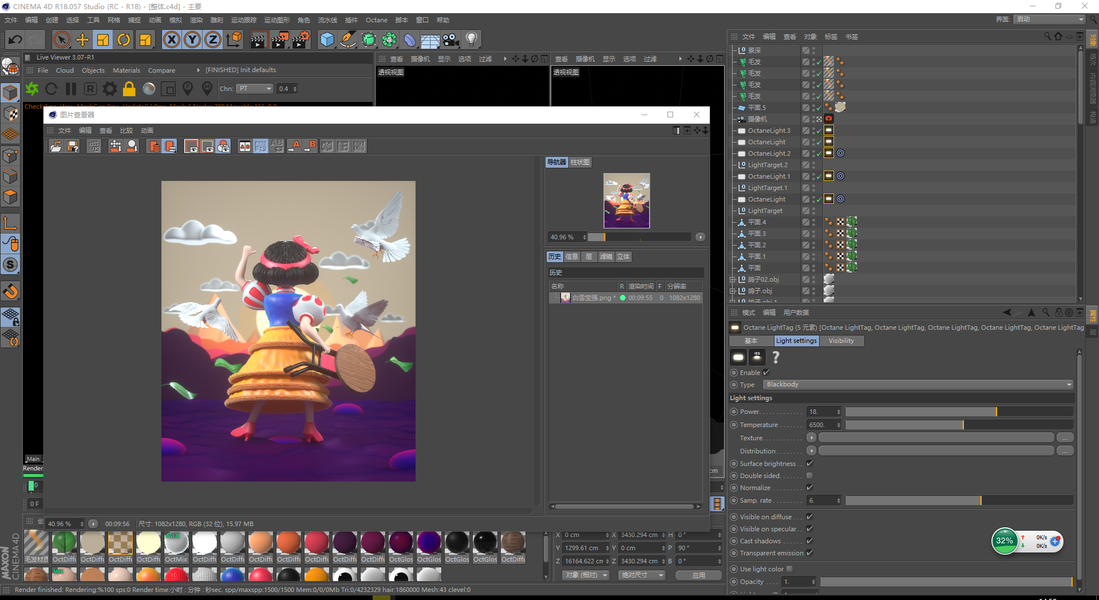This screenshot has height=600, width=1099.
Task: Add a cube primitive object
Action: (x=327, y=40)
